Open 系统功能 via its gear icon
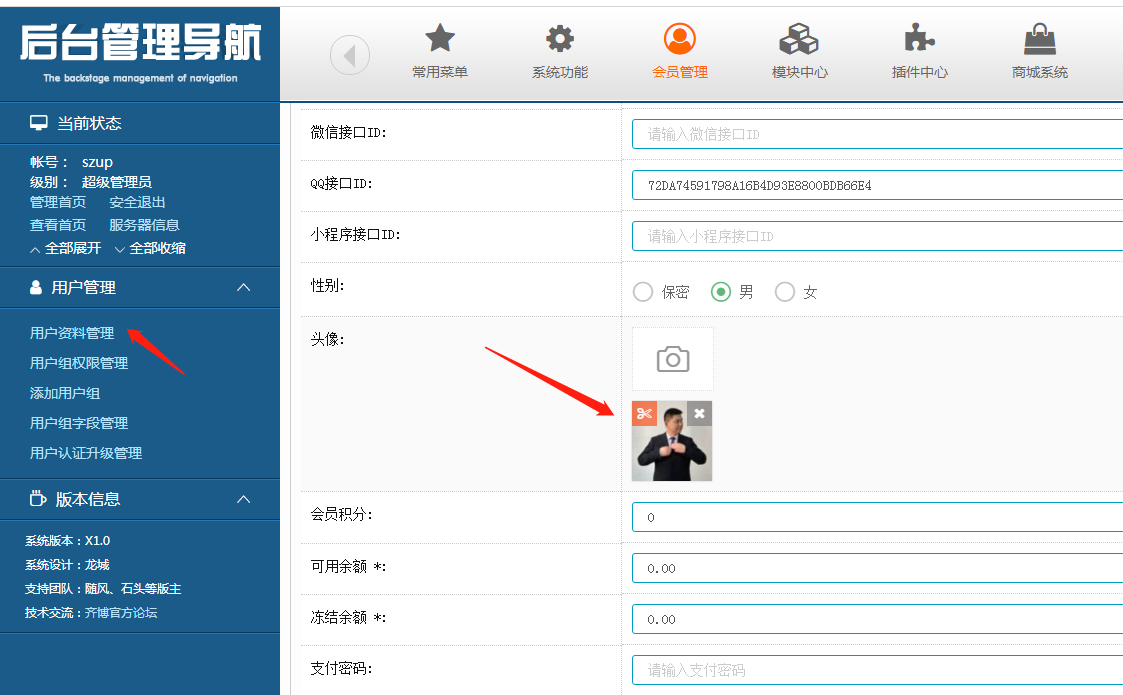 coord(560,40)
